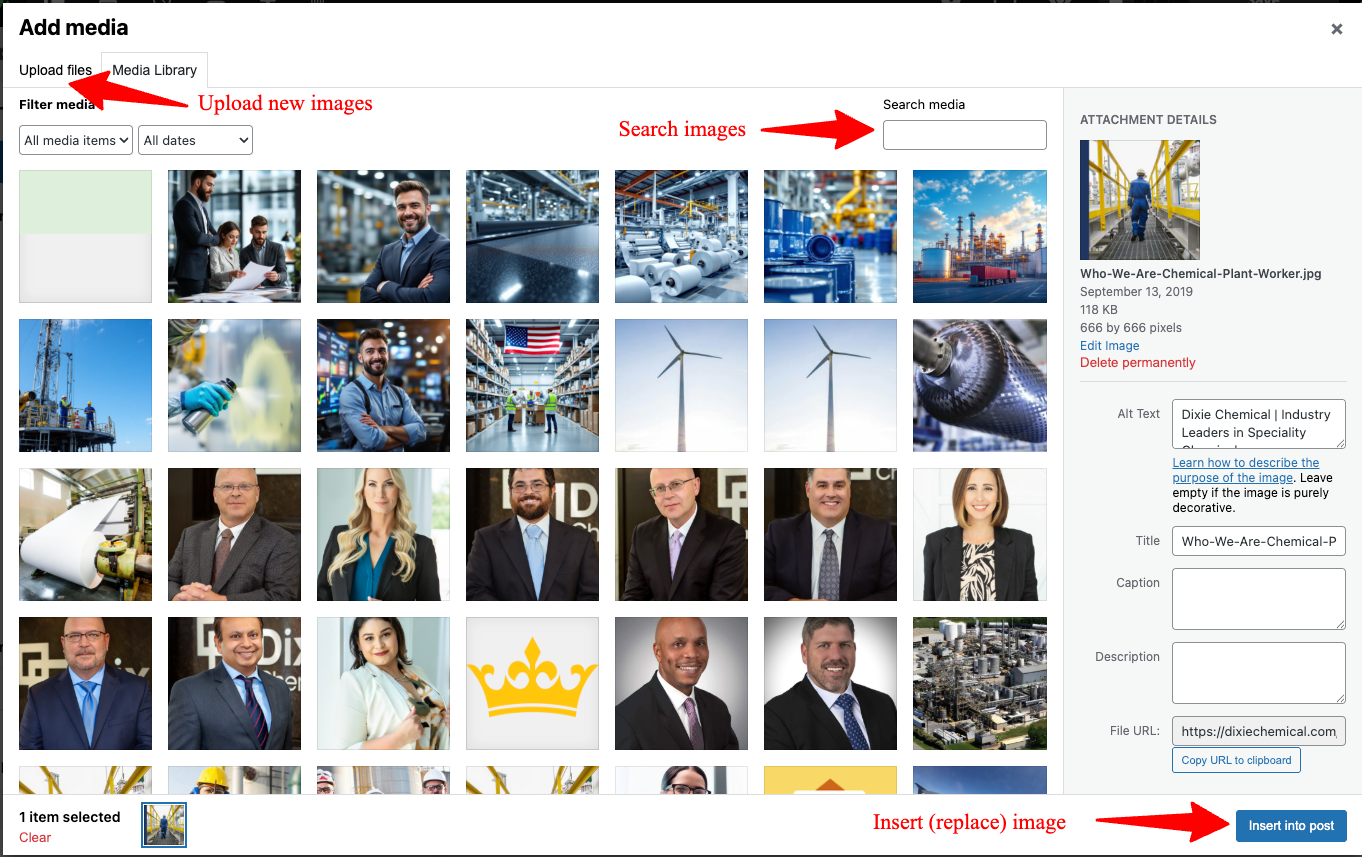Click the Search media input field
Viewport: 1362px width, 857px height.
[x=965, y=135]
